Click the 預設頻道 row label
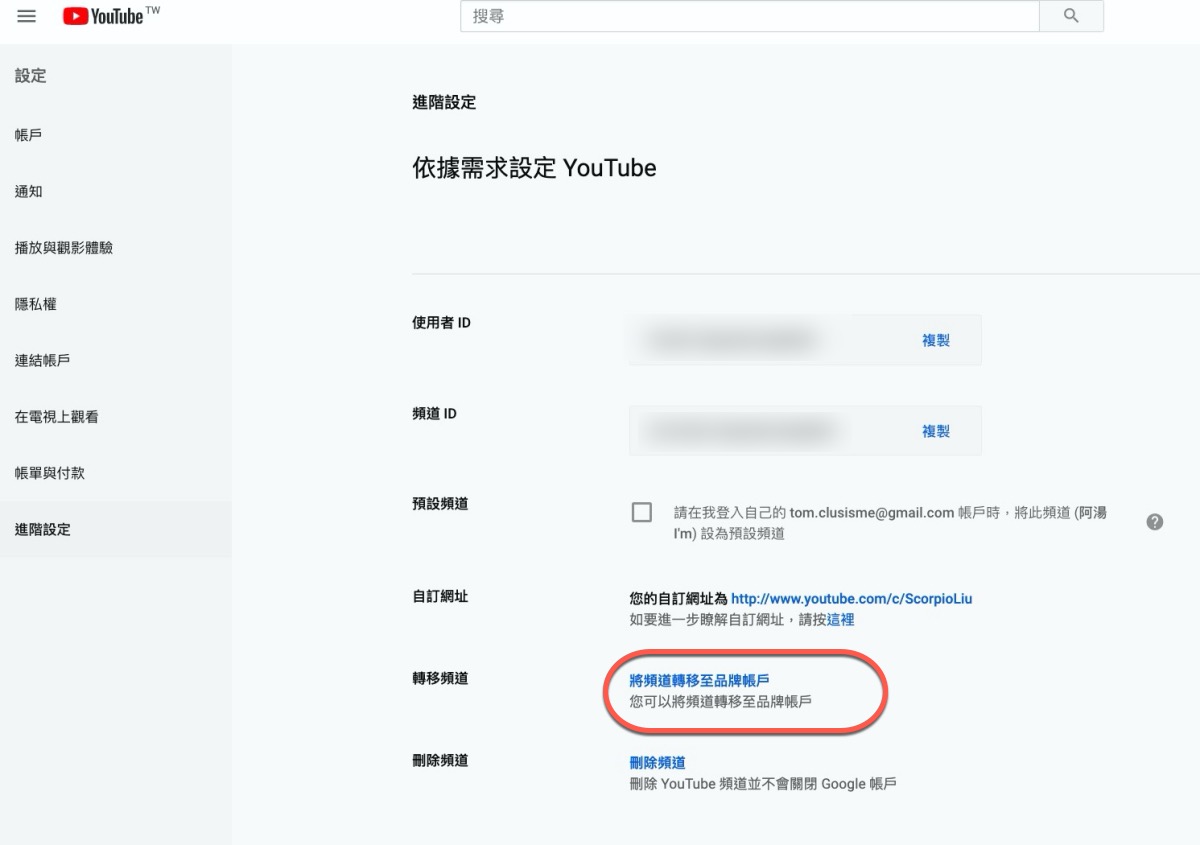The image size is (1200, 845). click(x=440, y=504)
